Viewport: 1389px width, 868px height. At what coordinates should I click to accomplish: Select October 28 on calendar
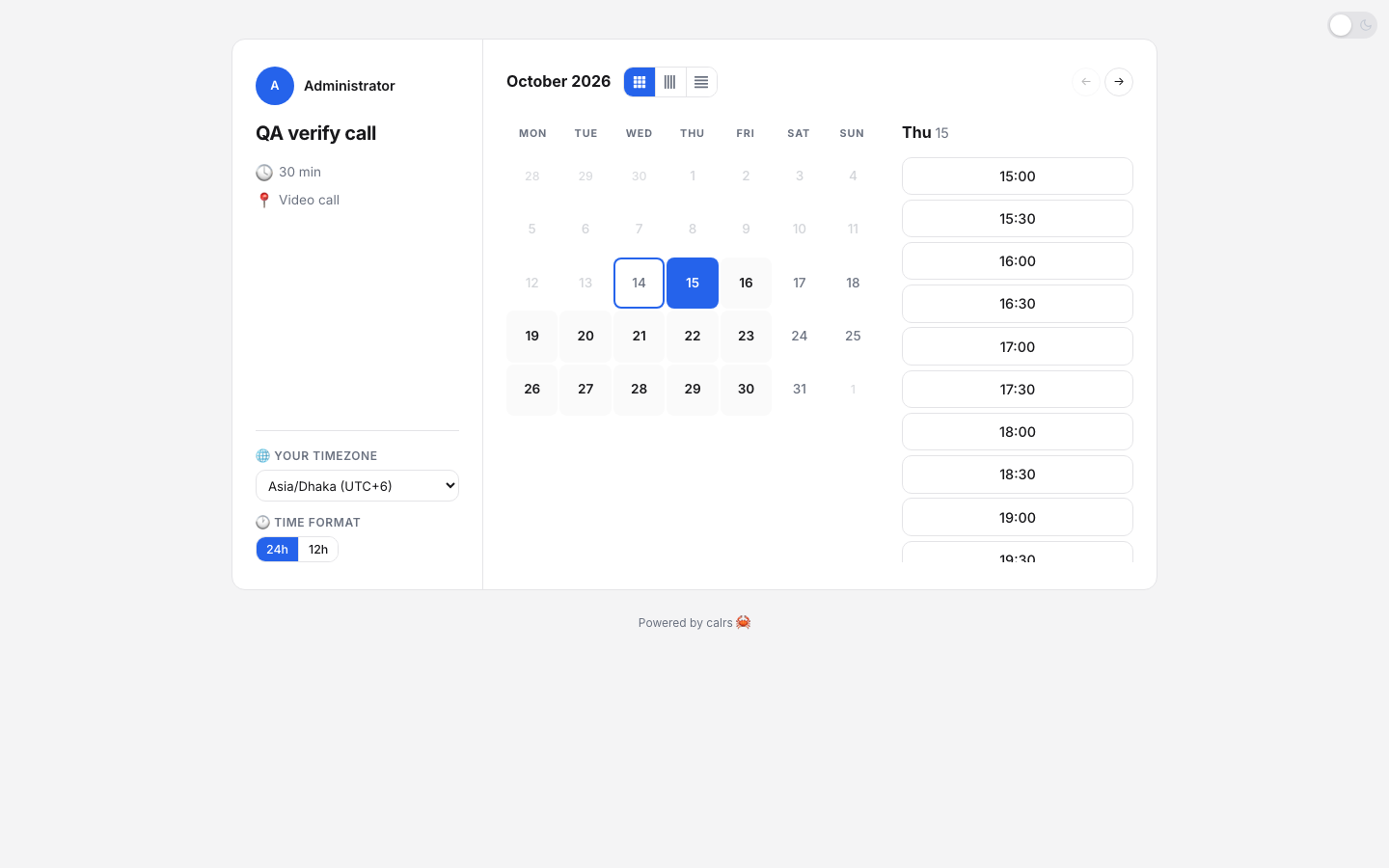(x=639, y=390)
